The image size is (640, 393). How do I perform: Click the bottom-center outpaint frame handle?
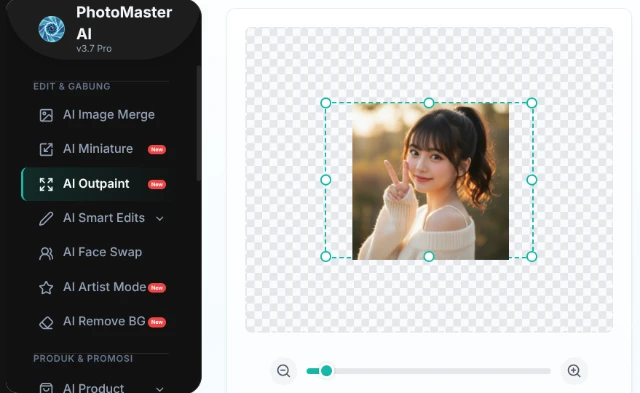[429, 256]
